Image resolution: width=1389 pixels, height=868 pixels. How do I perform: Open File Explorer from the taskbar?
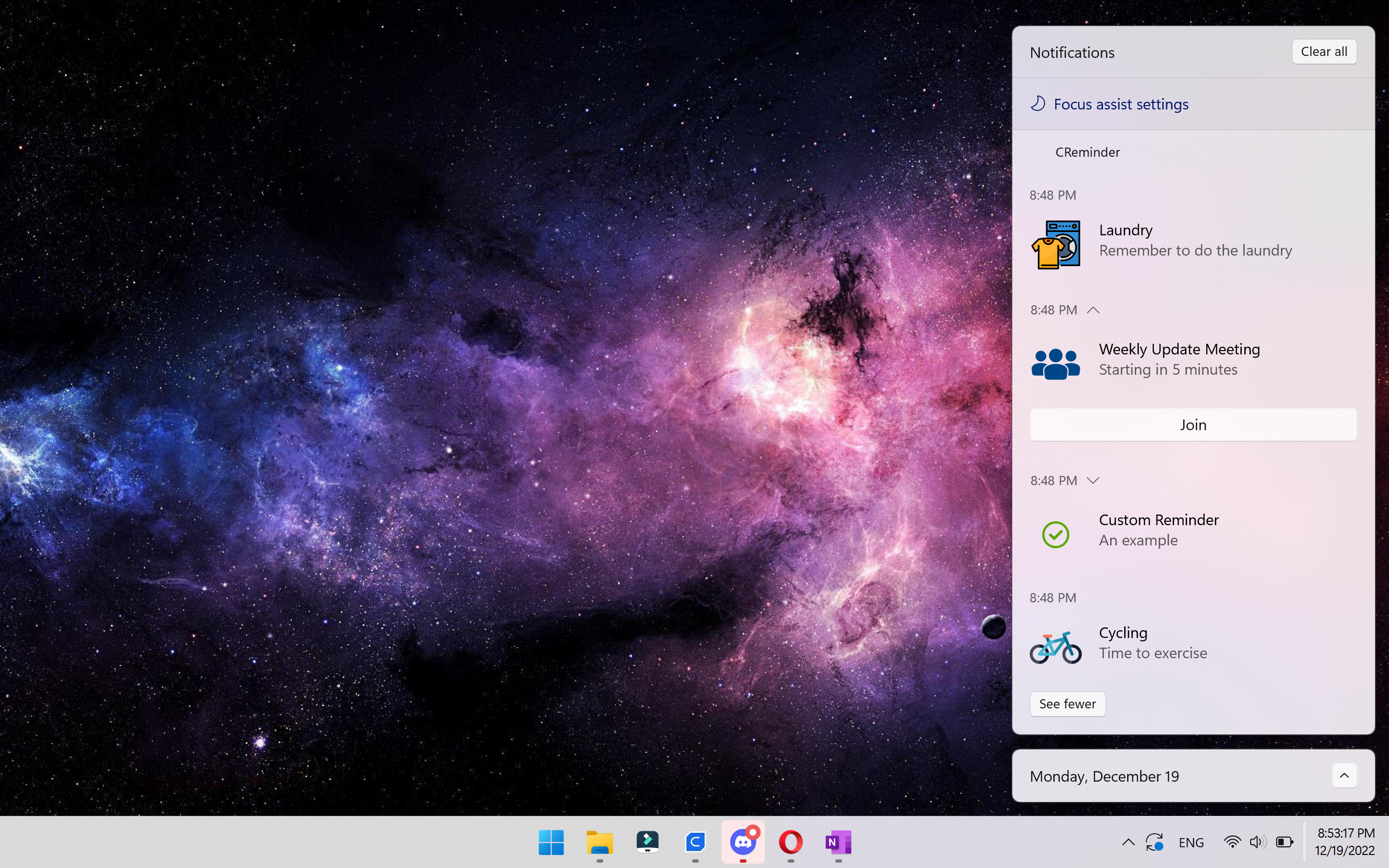click(x=599, y=842)
